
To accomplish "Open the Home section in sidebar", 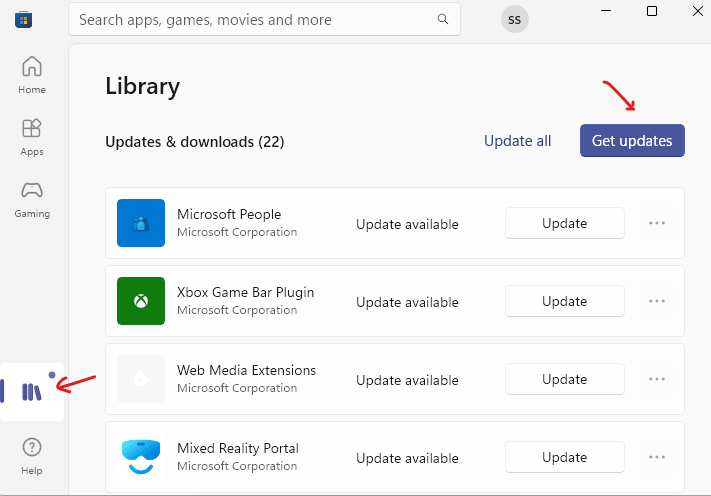I will click(x=32, y=75).
